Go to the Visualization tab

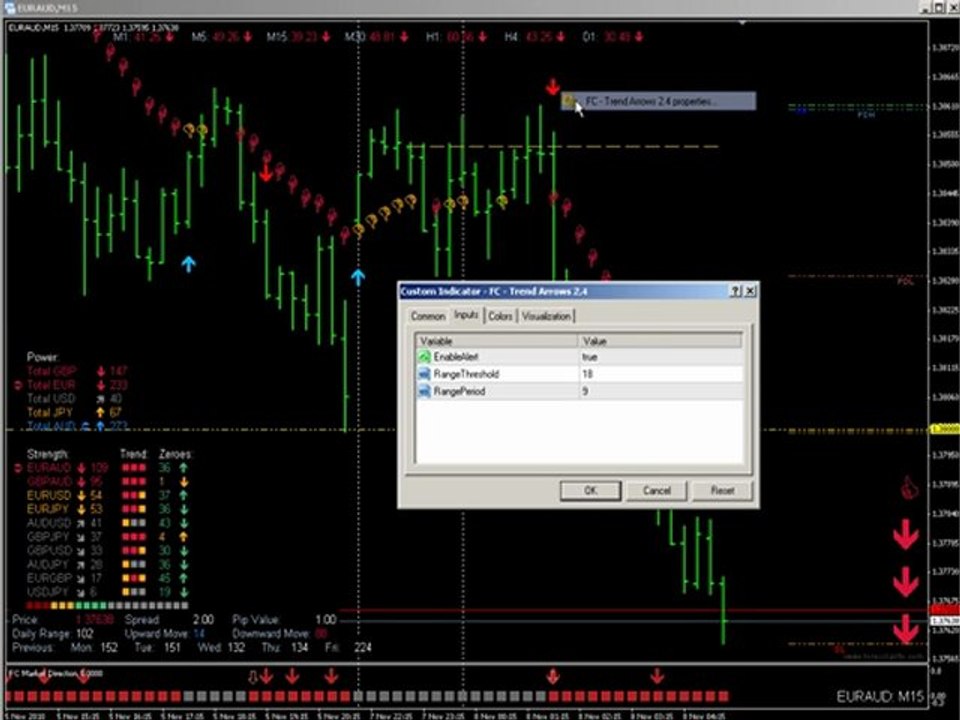(546, 316)
